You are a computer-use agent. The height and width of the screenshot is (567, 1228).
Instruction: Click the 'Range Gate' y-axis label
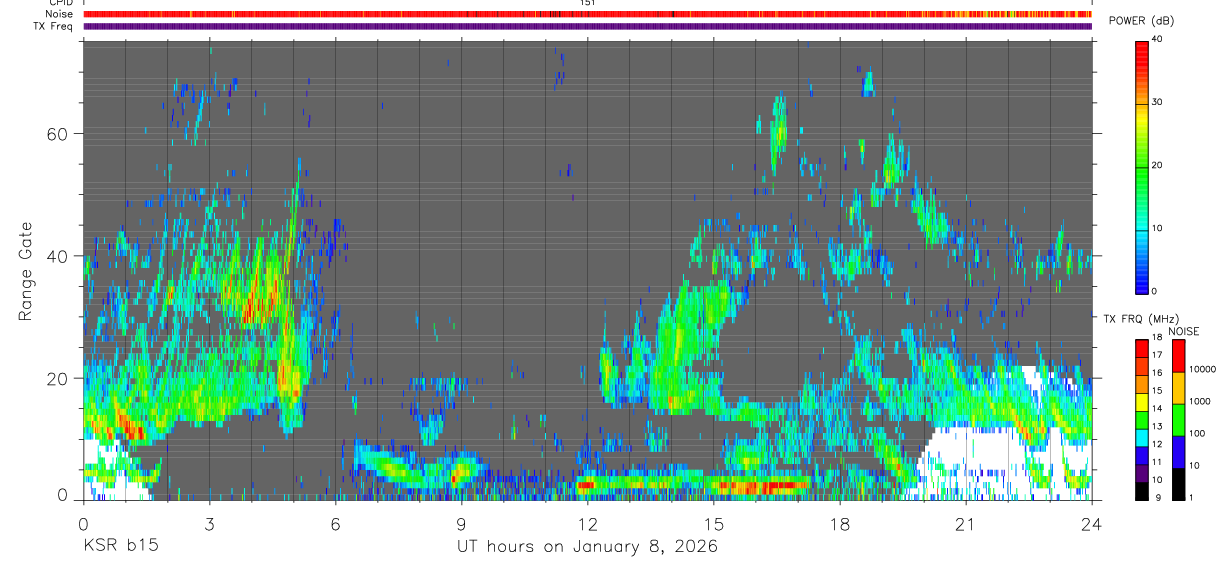(26, 271)
